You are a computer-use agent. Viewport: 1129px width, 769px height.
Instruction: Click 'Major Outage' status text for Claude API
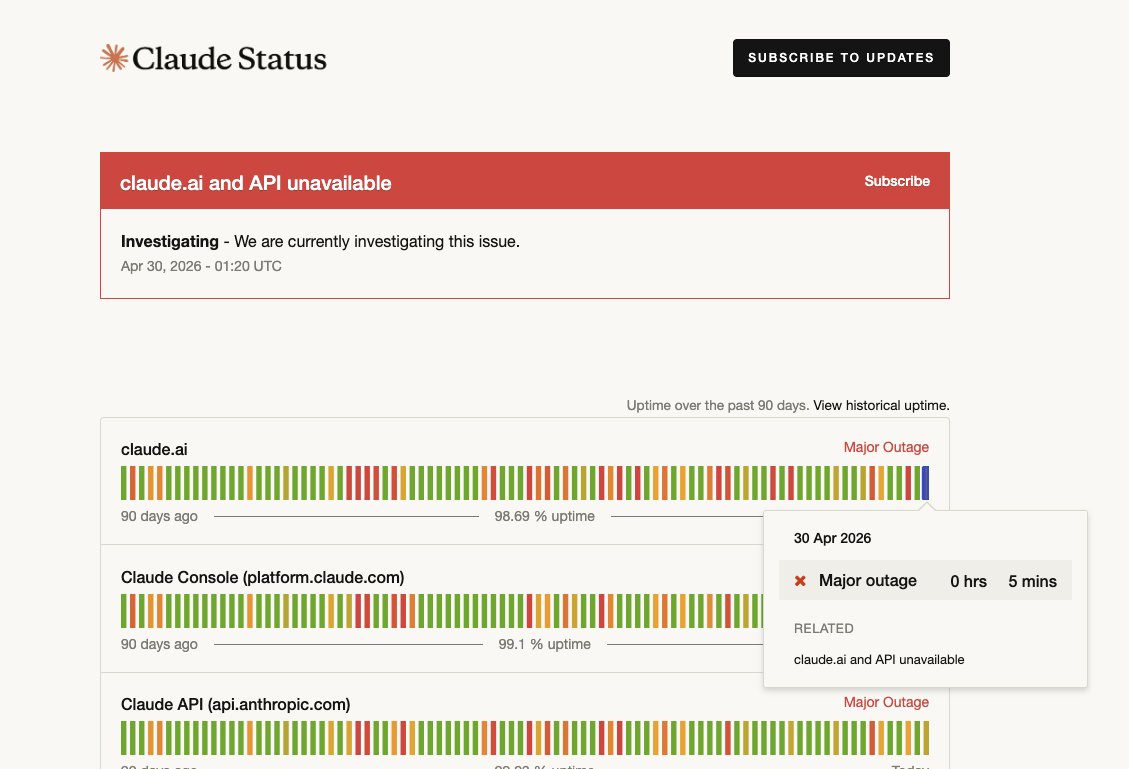click(x=886, y=702)
